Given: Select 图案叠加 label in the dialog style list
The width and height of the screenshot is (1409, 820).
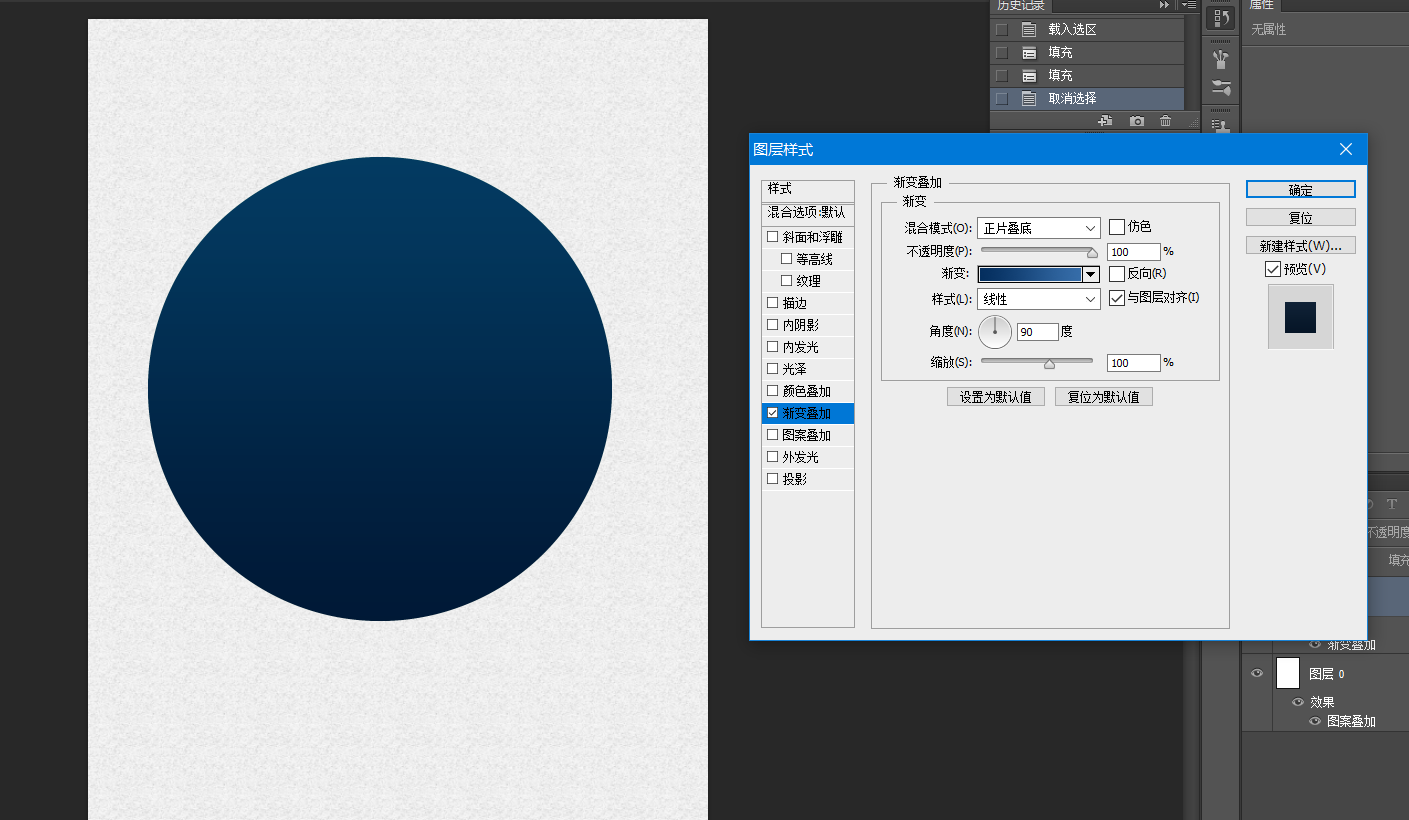Looking at the screenshot, I should click(807, 435).
